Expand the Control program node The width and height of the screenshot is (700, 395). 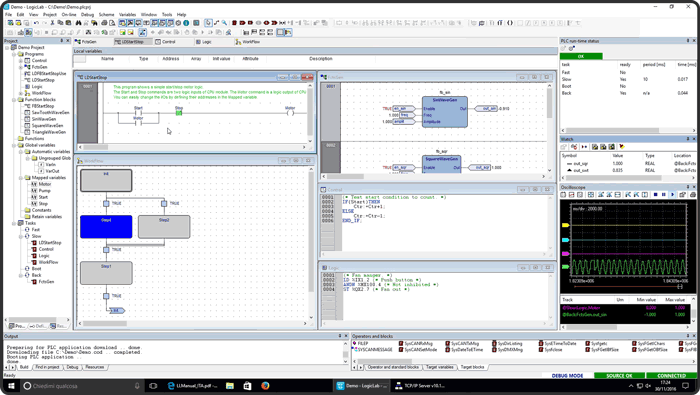21,61
